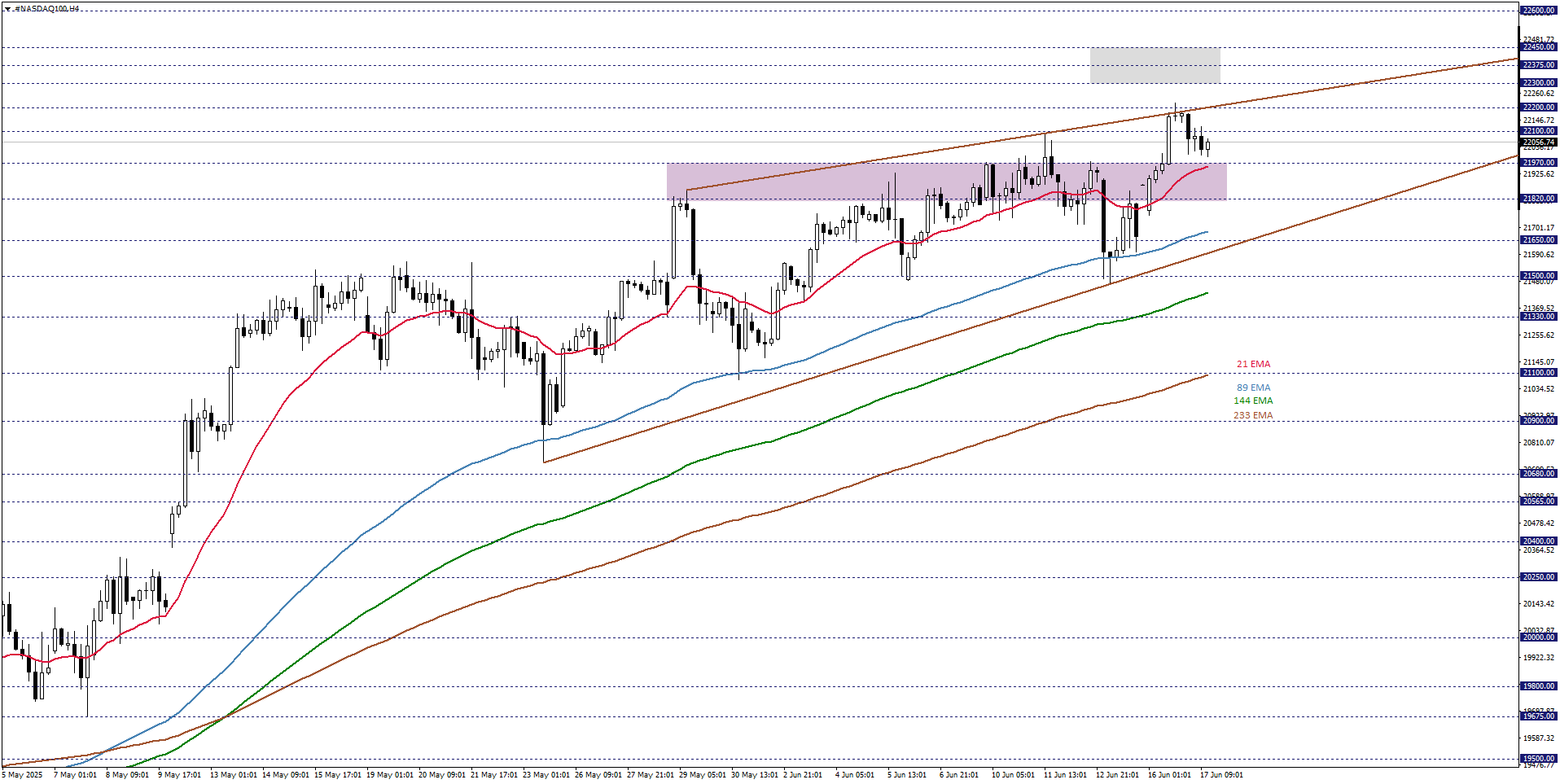Click the 89 EMA label
The width and height of the screenshot is (1560, 784).
1253,388
